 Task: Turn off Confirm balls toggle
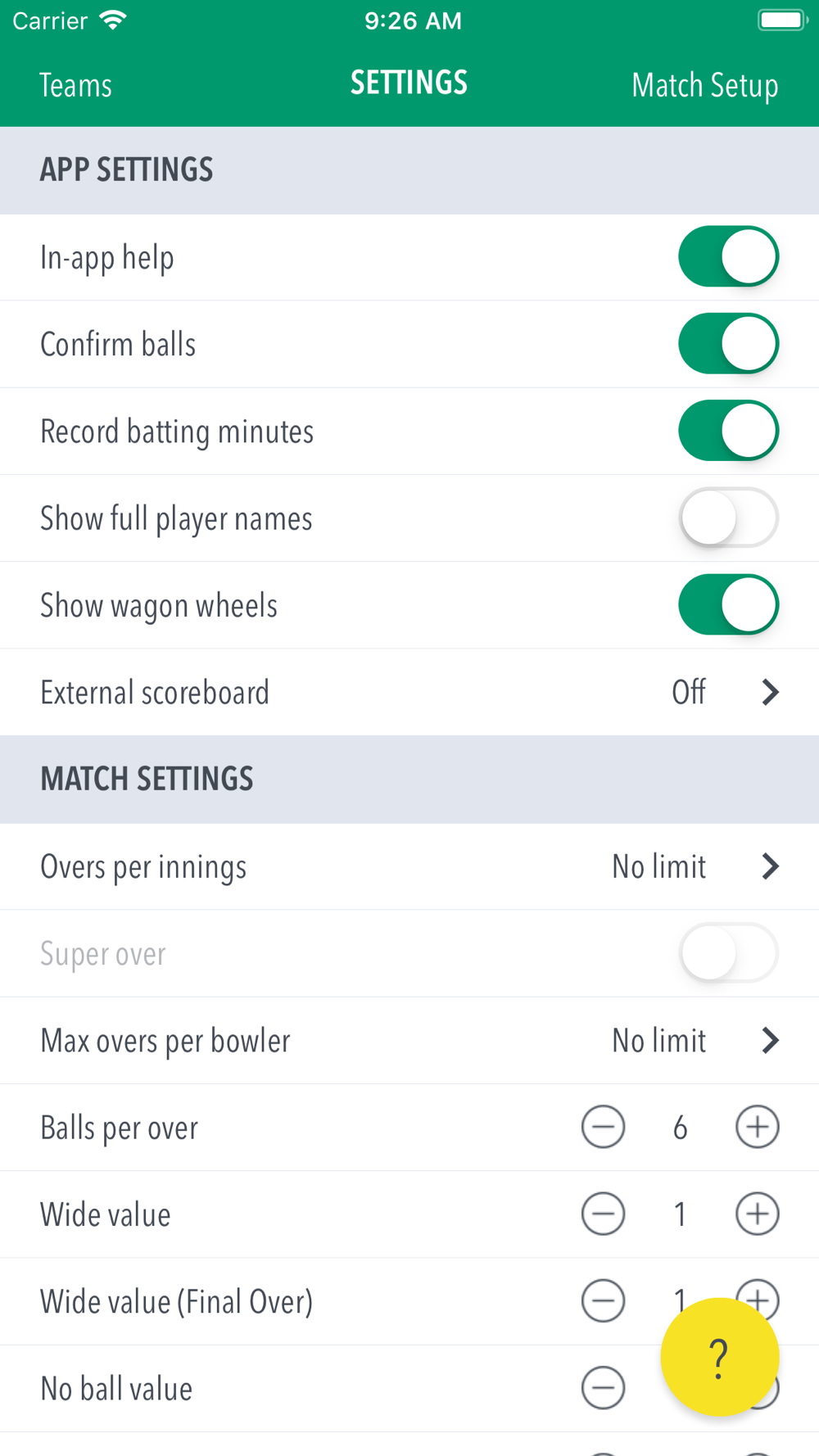(x=728, y=344)
